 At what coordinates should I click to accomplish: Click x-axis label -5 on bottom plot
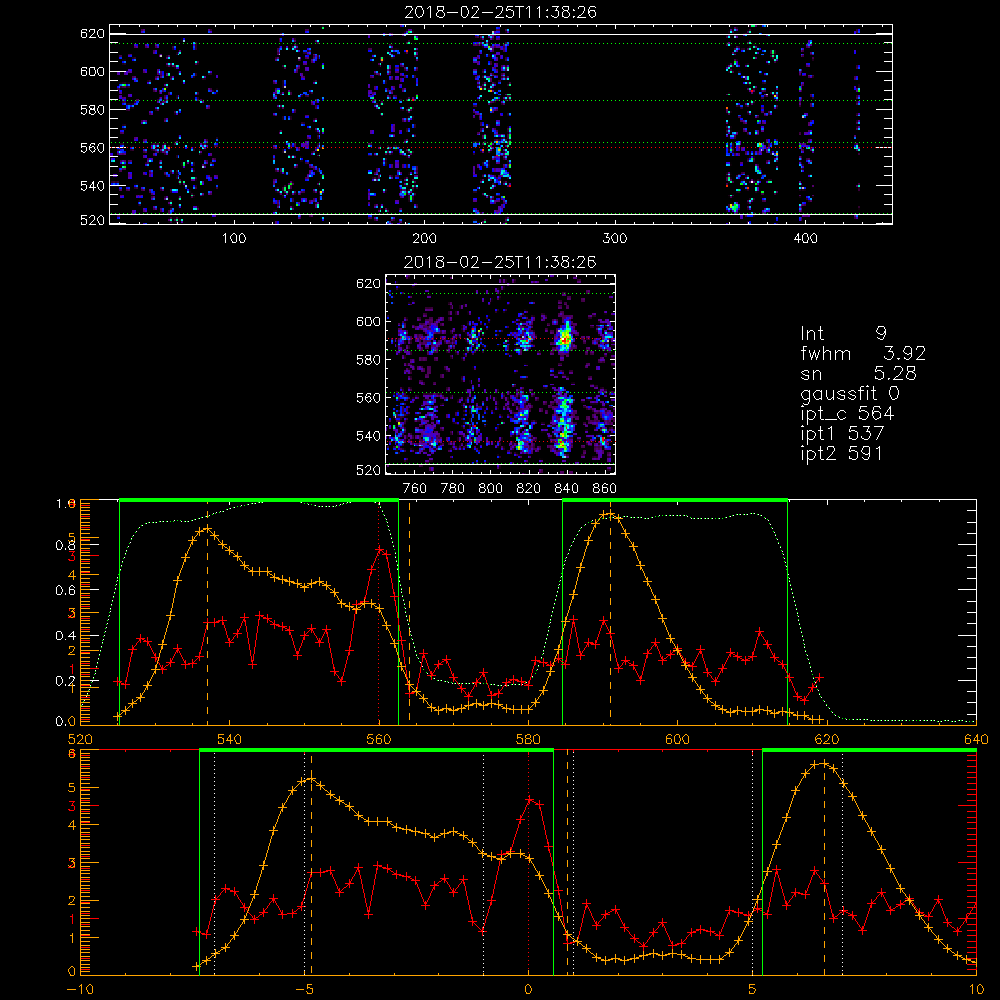point(304,989)
